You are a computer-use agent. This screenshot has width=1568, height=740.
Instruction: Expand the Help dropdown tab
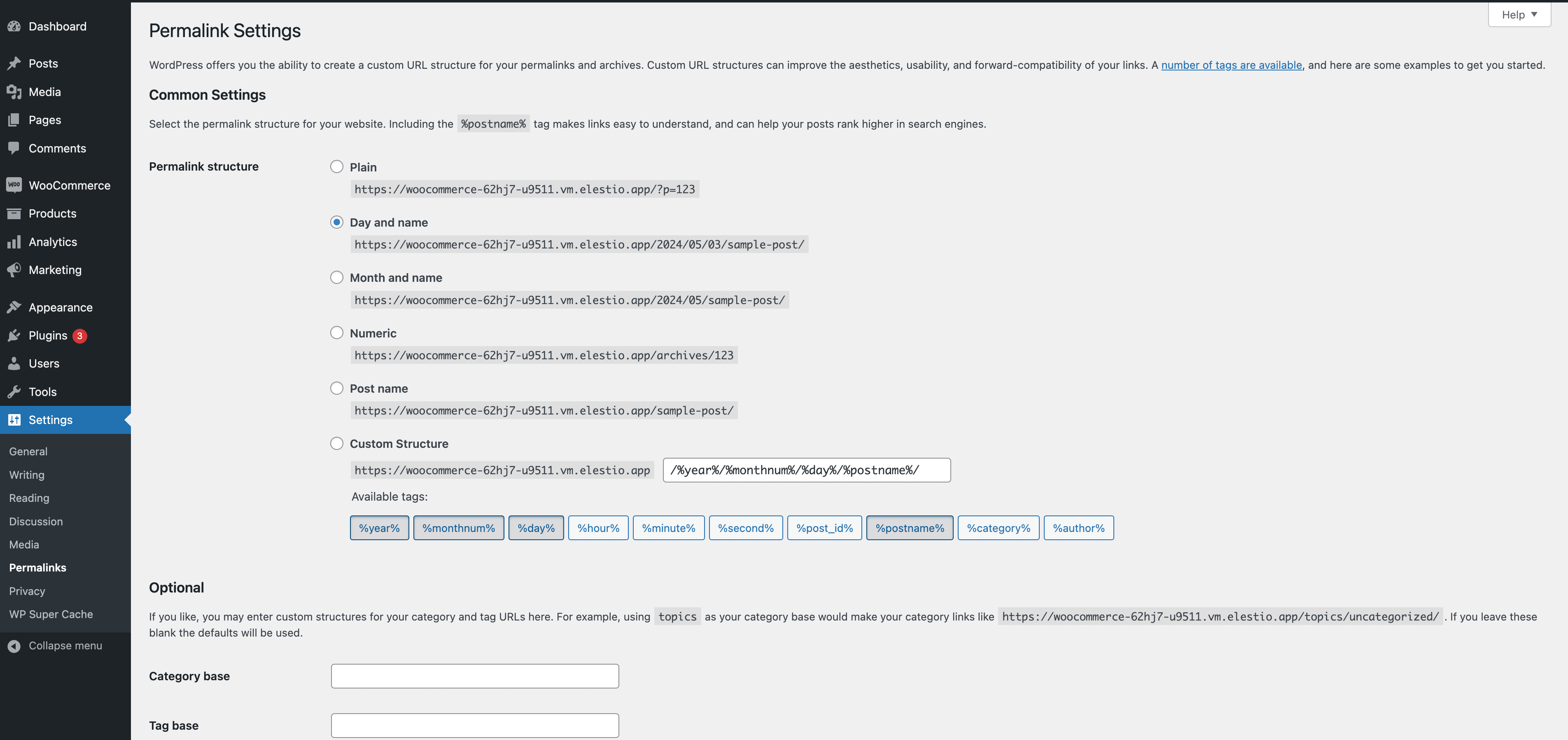1519,14
